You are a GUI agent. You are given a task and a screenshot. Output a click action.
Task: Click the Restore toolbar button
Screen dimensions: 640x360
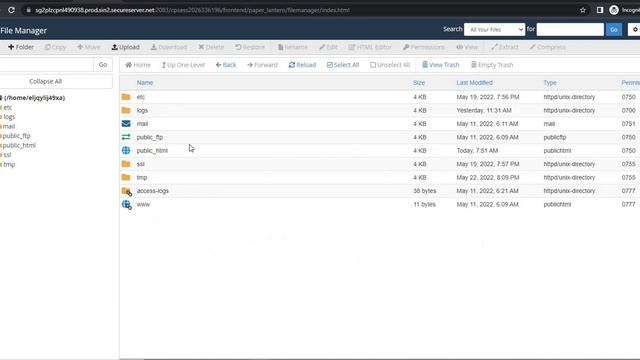pyautogui.click(x=250, y=47)
